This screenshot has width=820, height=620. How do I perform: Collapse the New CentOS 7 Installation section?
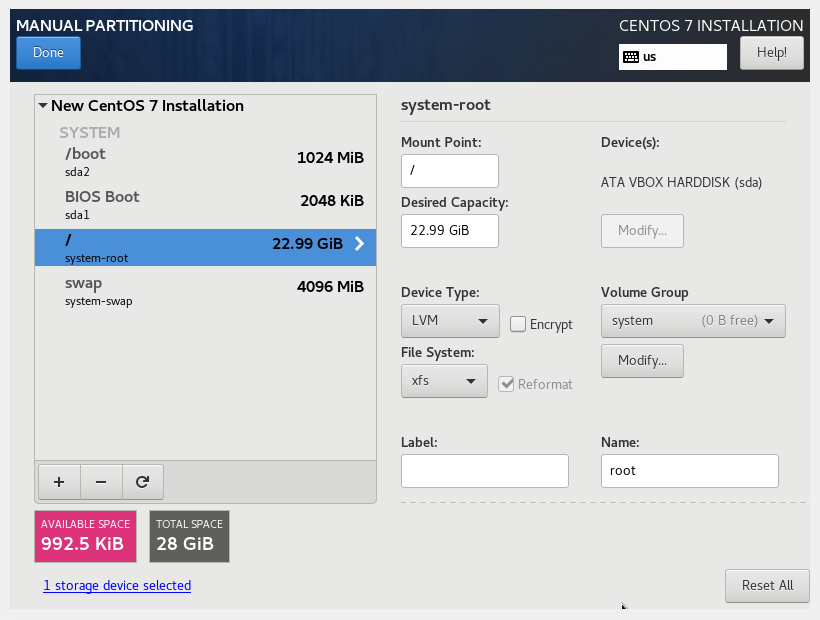(x=43, y=106)
